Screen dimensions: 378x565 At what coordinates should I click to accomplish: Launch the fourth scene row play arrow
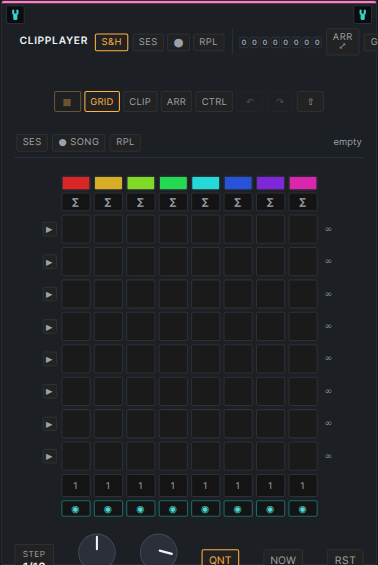coord(49,327)
